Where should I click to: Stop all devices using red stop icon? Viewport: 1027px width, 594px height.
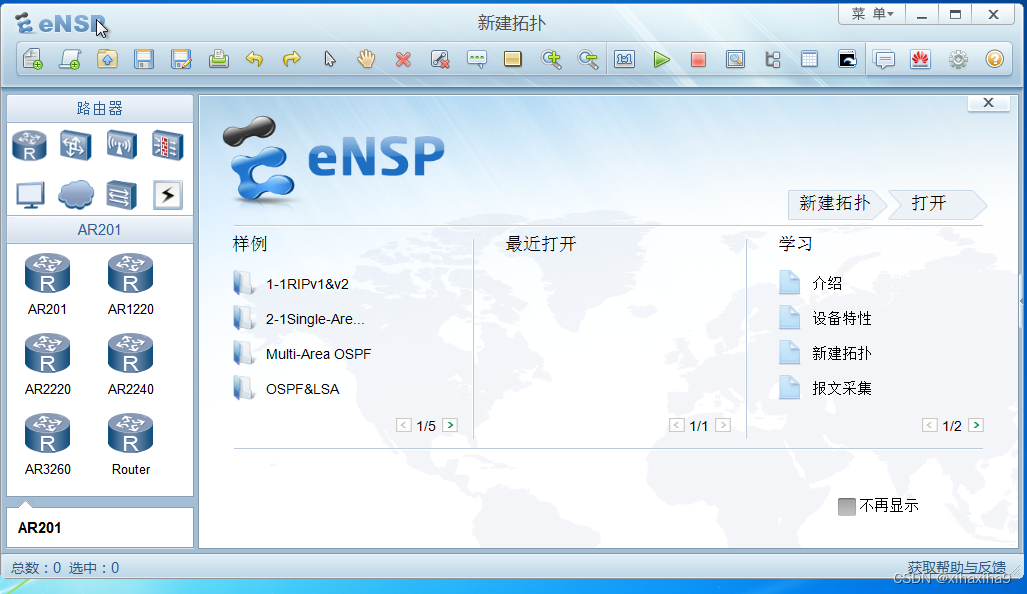(699, 59)
